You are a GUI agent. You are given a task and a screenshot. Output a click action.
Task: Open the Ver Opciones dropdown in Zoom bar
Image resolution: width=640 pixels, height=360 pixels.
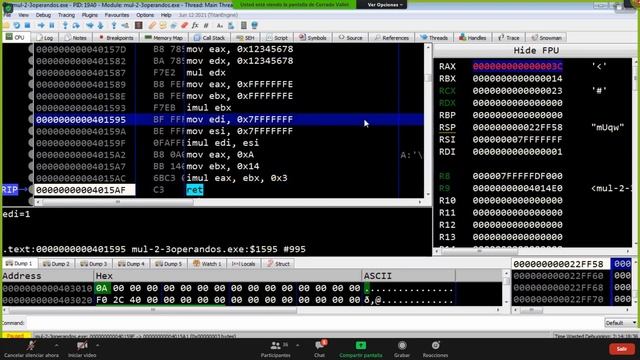coord(385,5)
